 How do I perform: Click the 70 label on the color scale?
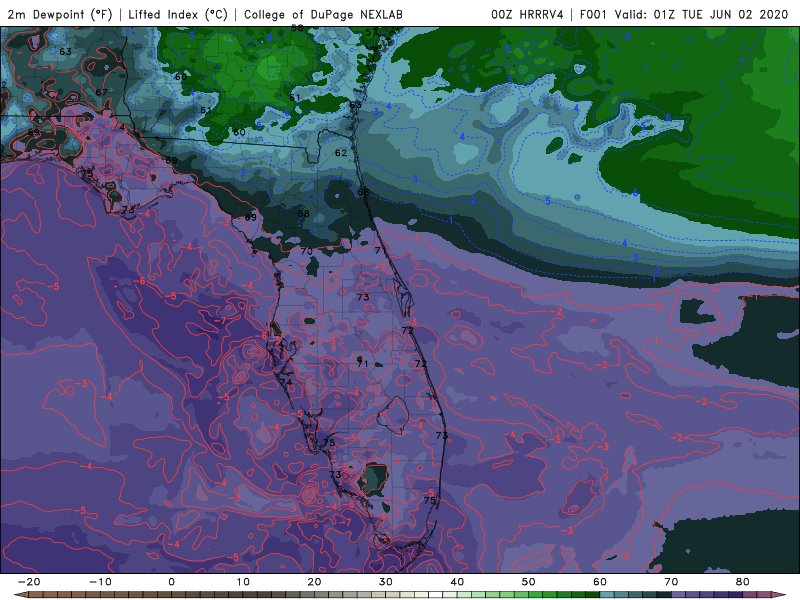pos(671,582)
